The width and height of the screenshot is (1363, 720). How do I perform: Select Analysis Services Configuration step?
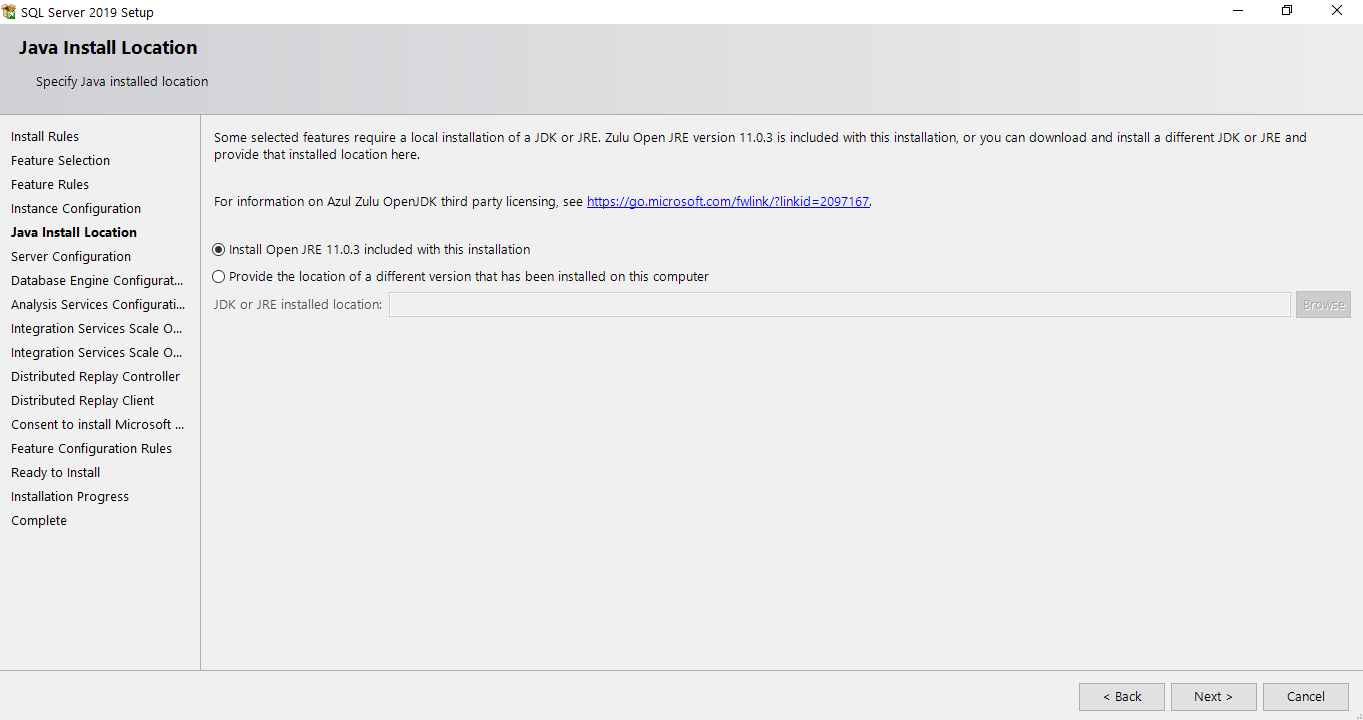click(98, 305)
